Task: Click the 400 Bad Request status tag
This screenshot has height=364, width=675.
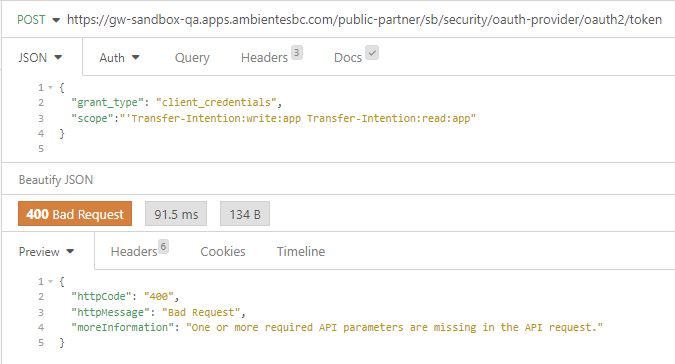Action: pyautogui.click(x=75, y=214)
